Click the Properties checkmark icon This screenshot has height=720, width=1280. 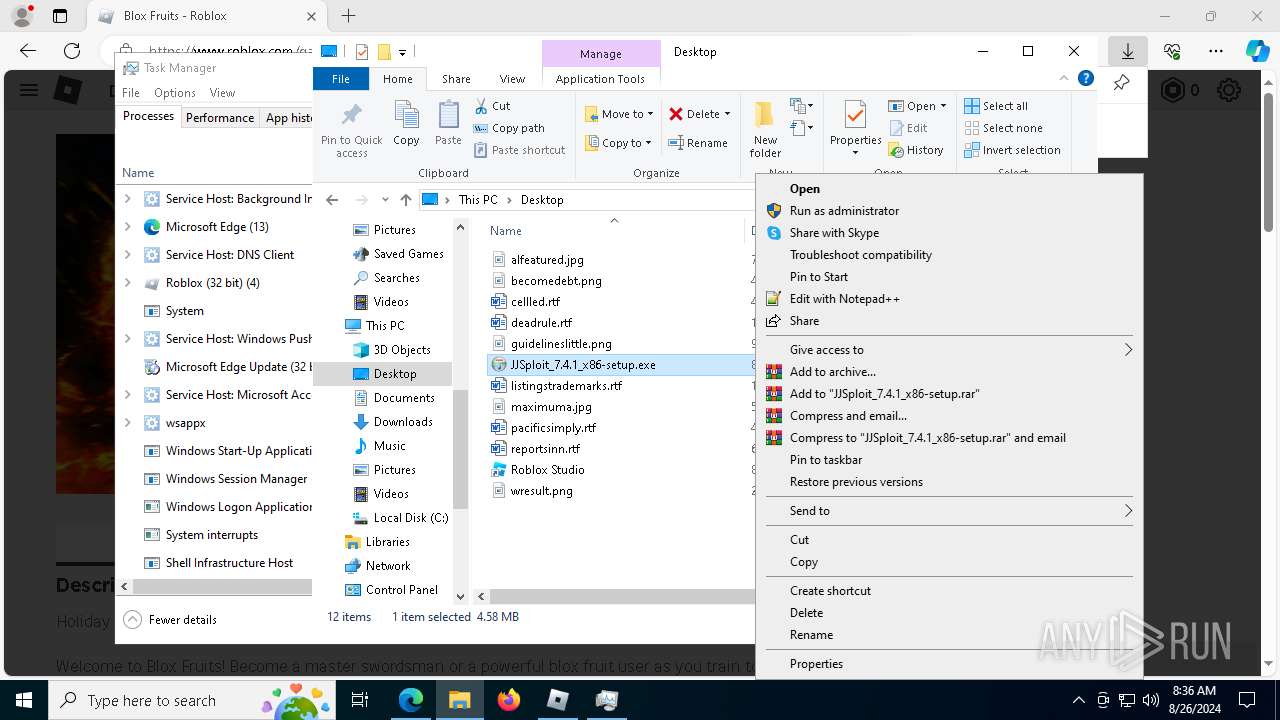pyautogui.click(x=855, y=115)
